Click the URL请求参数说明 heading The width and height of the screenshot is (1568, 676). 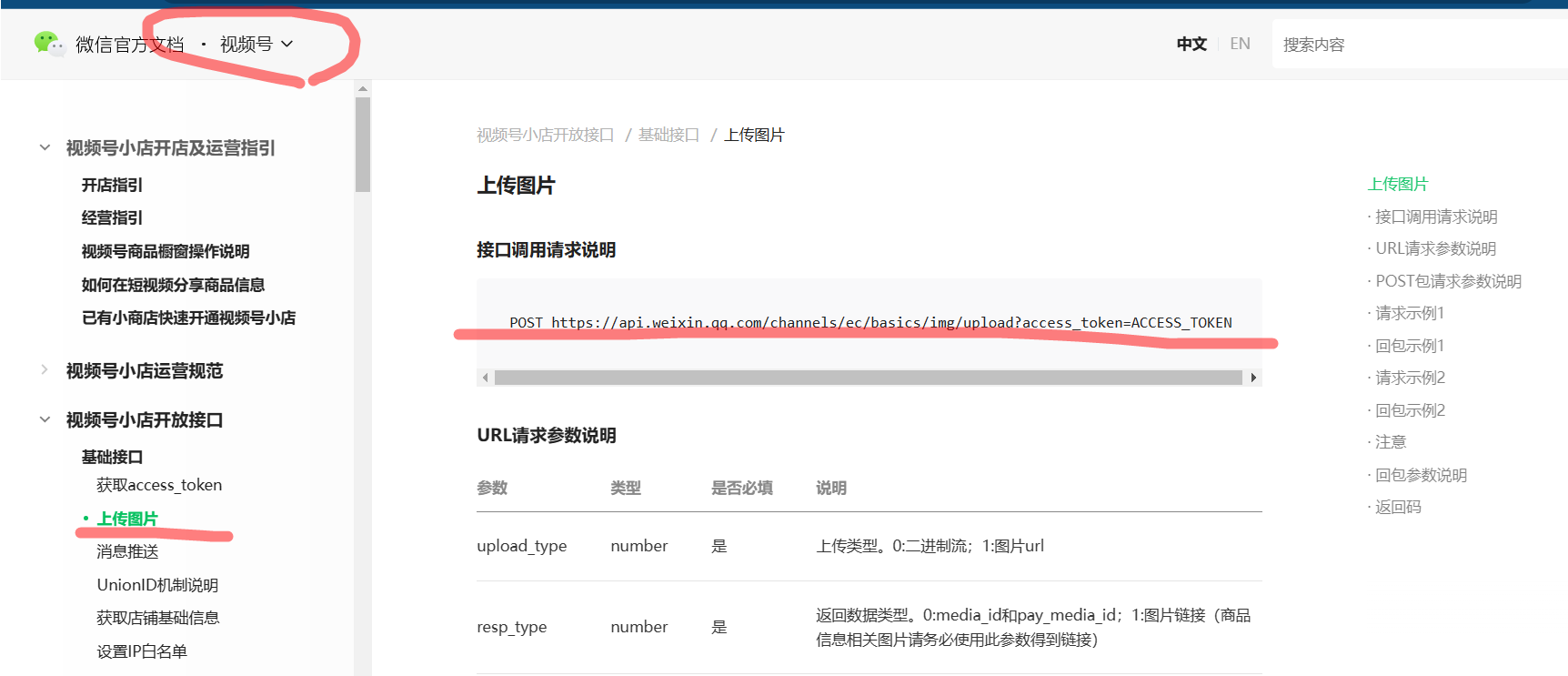click(547, 435)
